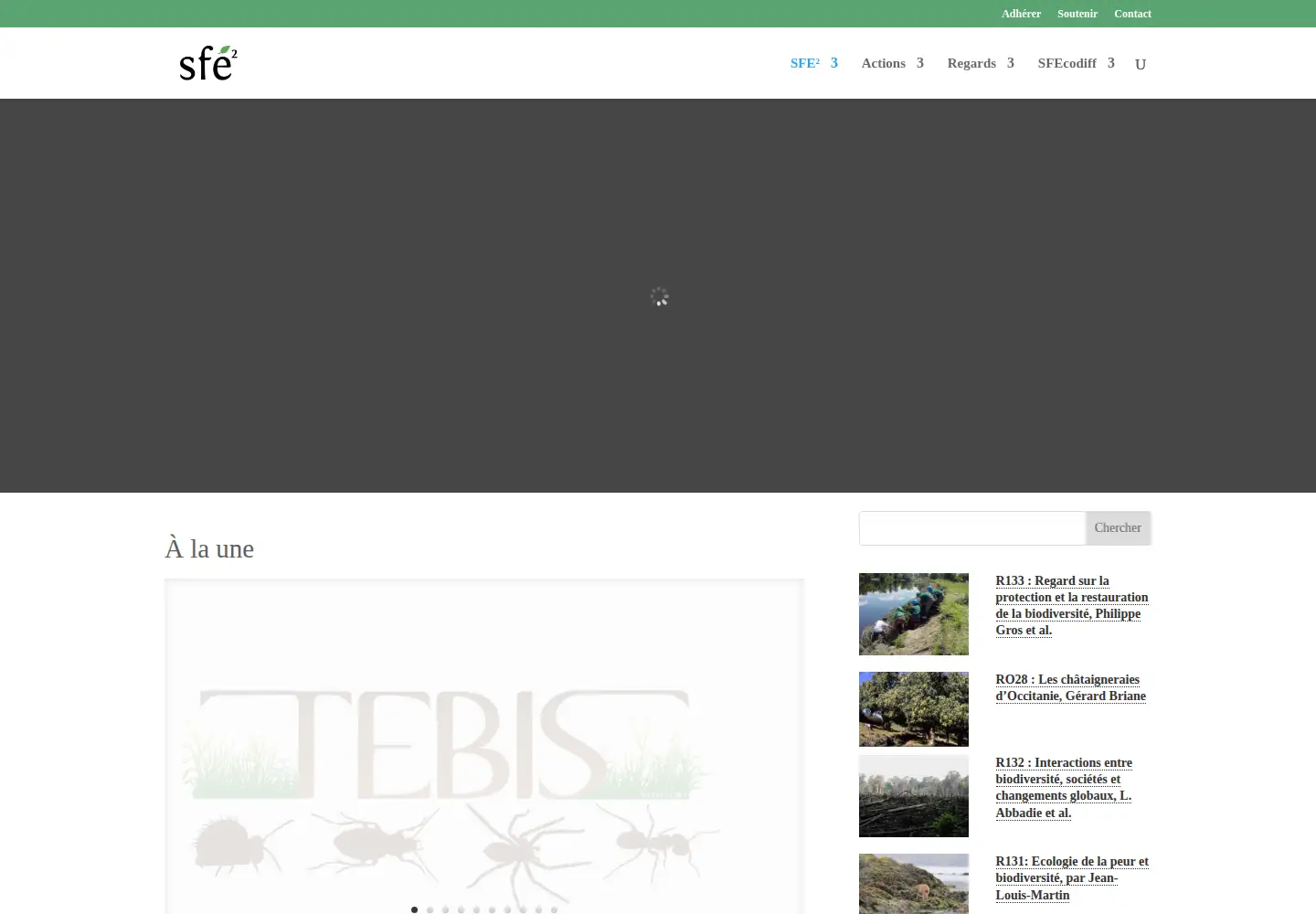The width and height of the screenshot is (1316, 914).
Task: Expand the Actions menu arrow
Action: tap(920, 63)
